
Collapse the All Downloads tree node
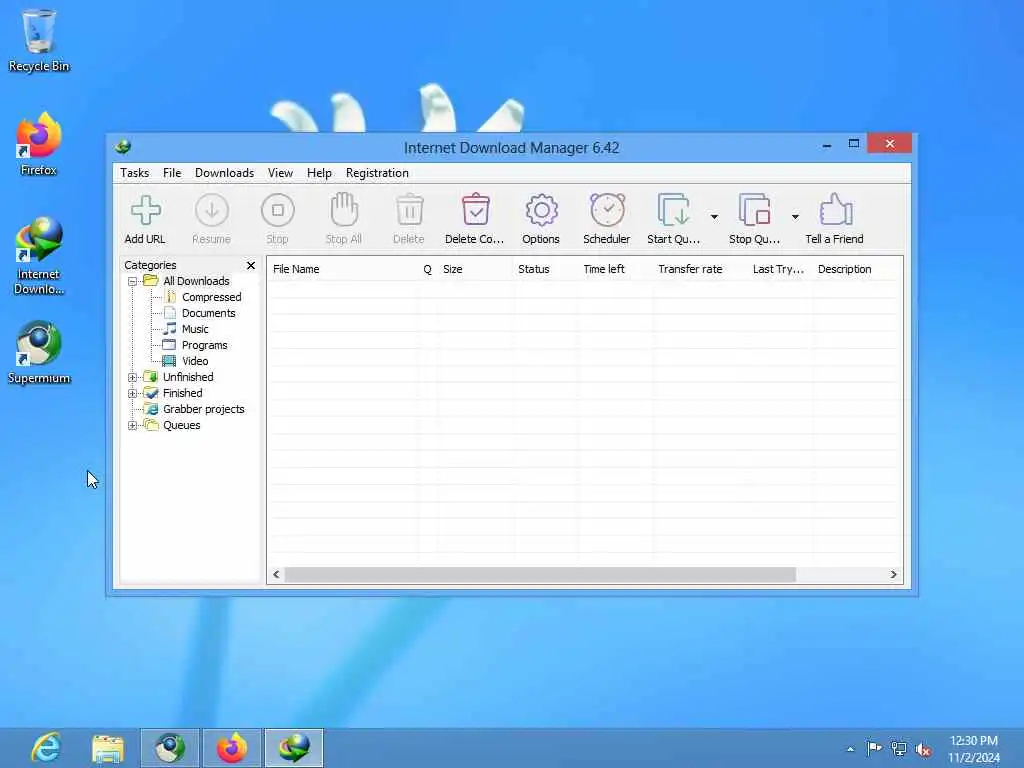pyautogui.click(x=133, y=281)
